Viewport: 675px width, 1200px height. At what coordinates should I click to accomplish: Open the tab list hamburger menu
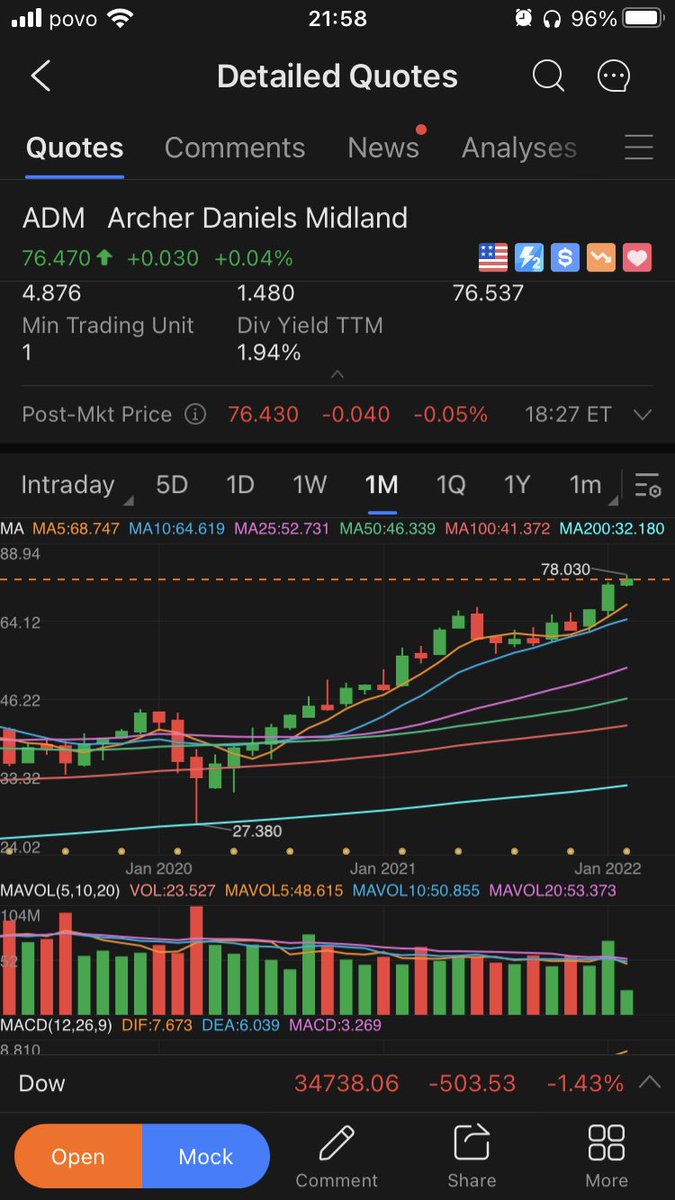click(638, 148)
